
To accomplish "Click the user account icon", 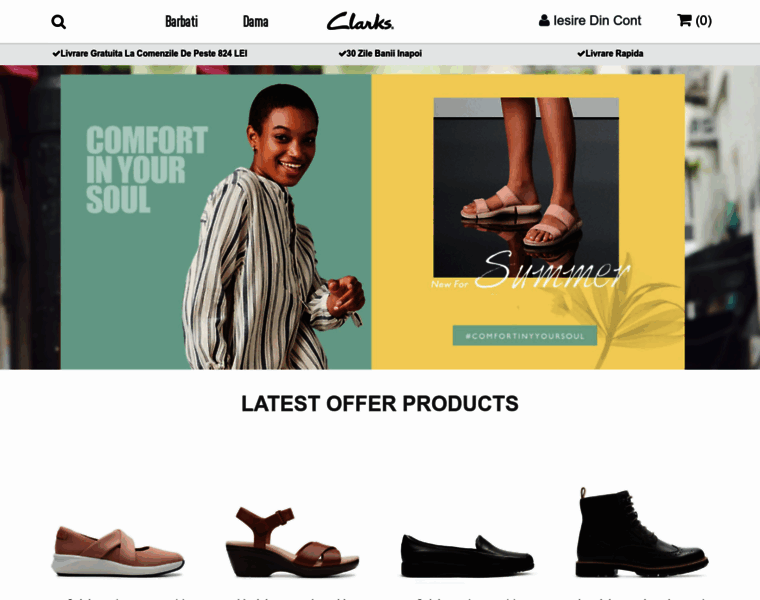I will tap(544, 20).
